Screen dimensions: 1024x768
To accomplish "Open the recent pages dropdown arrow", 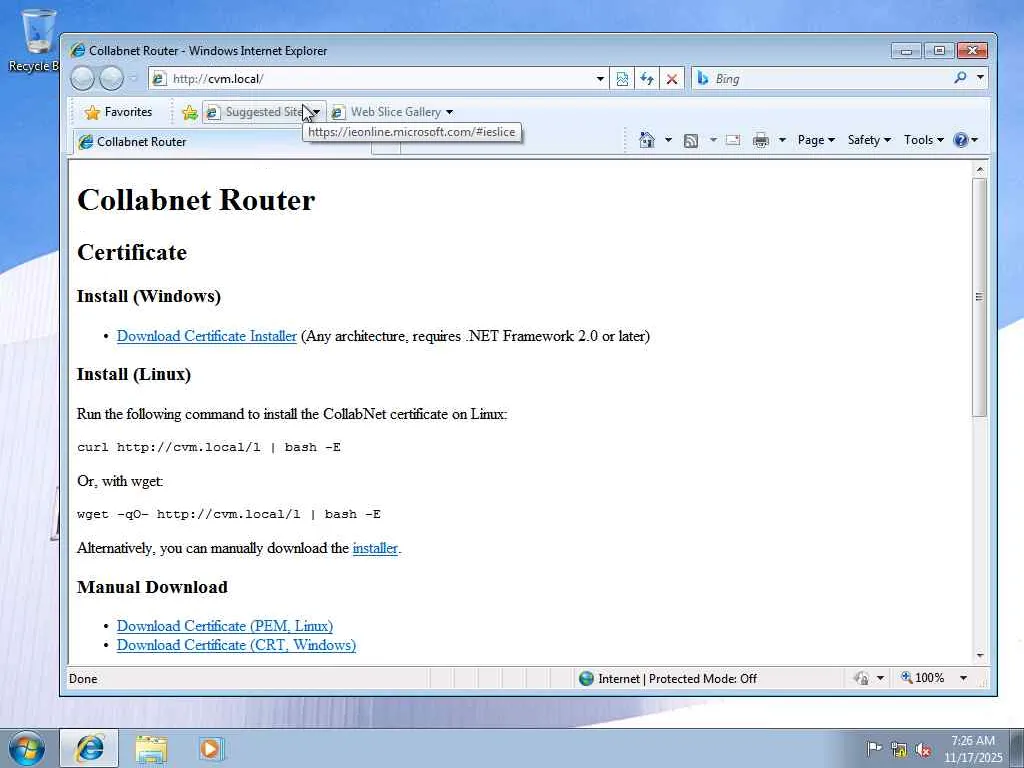I will point(133,79).
